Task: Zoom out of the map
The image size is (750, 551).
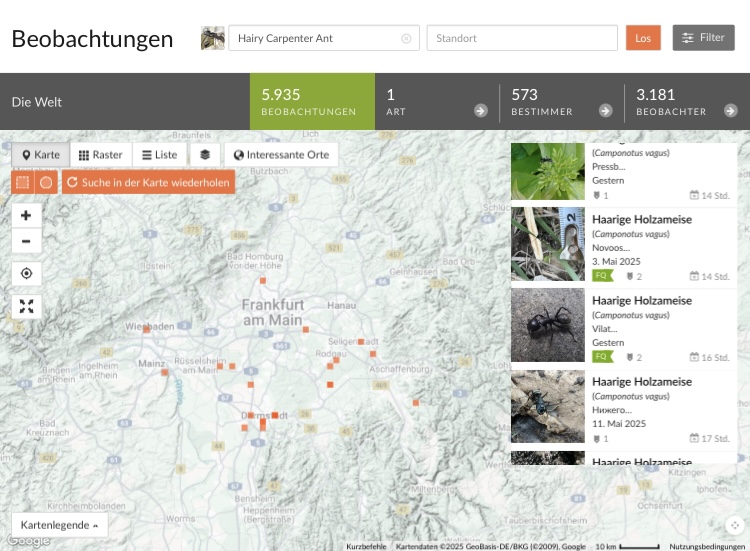Action: pyautogui.click(x=26, y=241)
